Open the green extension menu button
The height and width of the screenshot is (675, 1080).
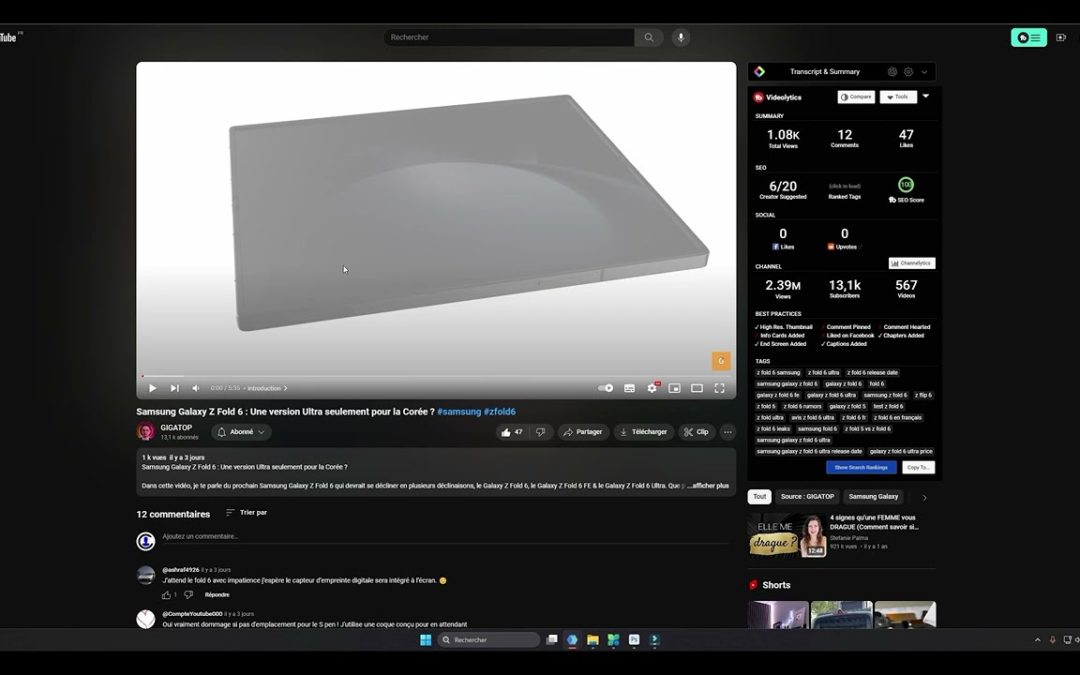[1029, 37]
